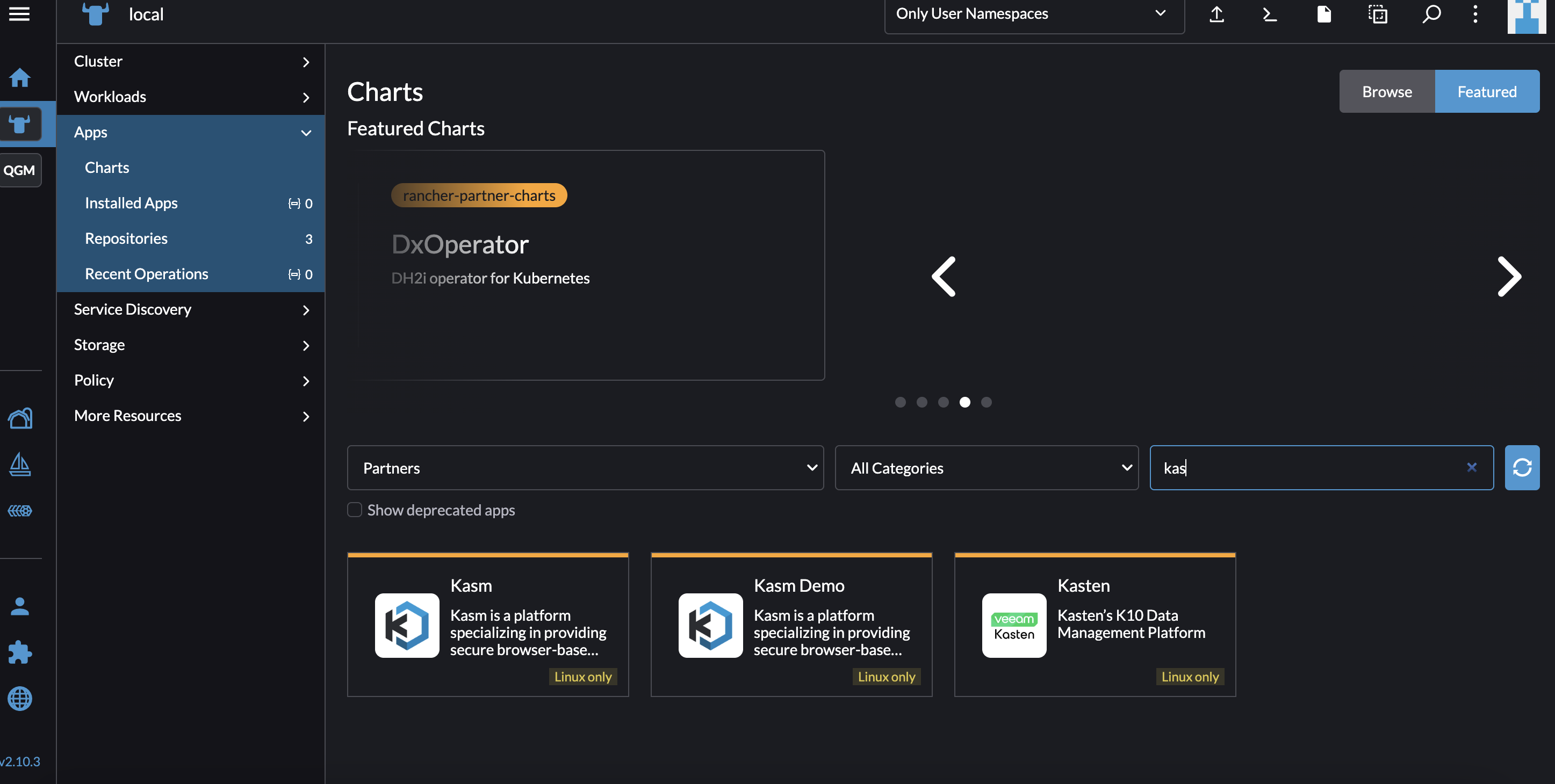
Task: Open Recent Operations menu item
Action: click(x=191, y=274)
